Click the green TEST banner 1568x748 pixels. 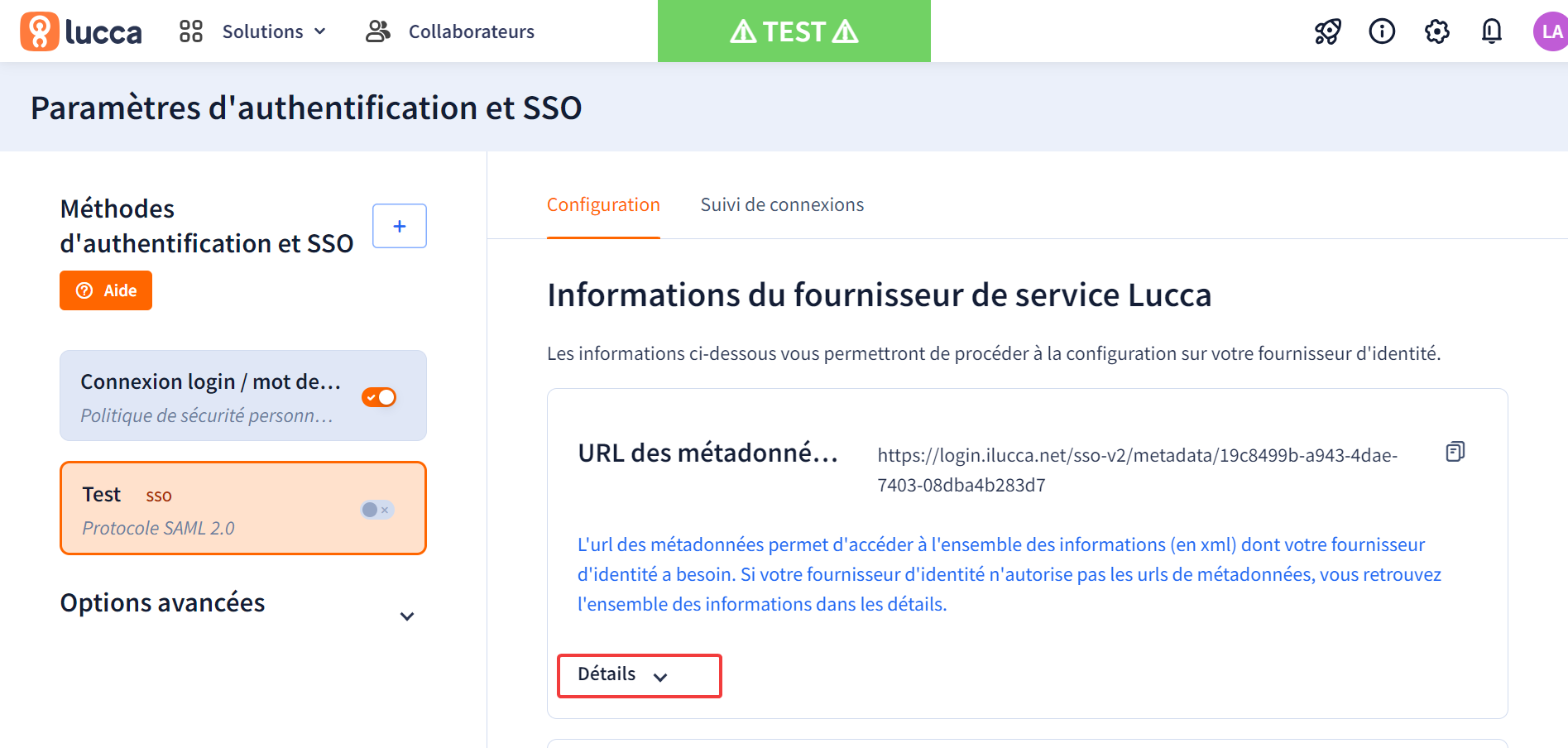pyautogui.click(x=794, y=31)
